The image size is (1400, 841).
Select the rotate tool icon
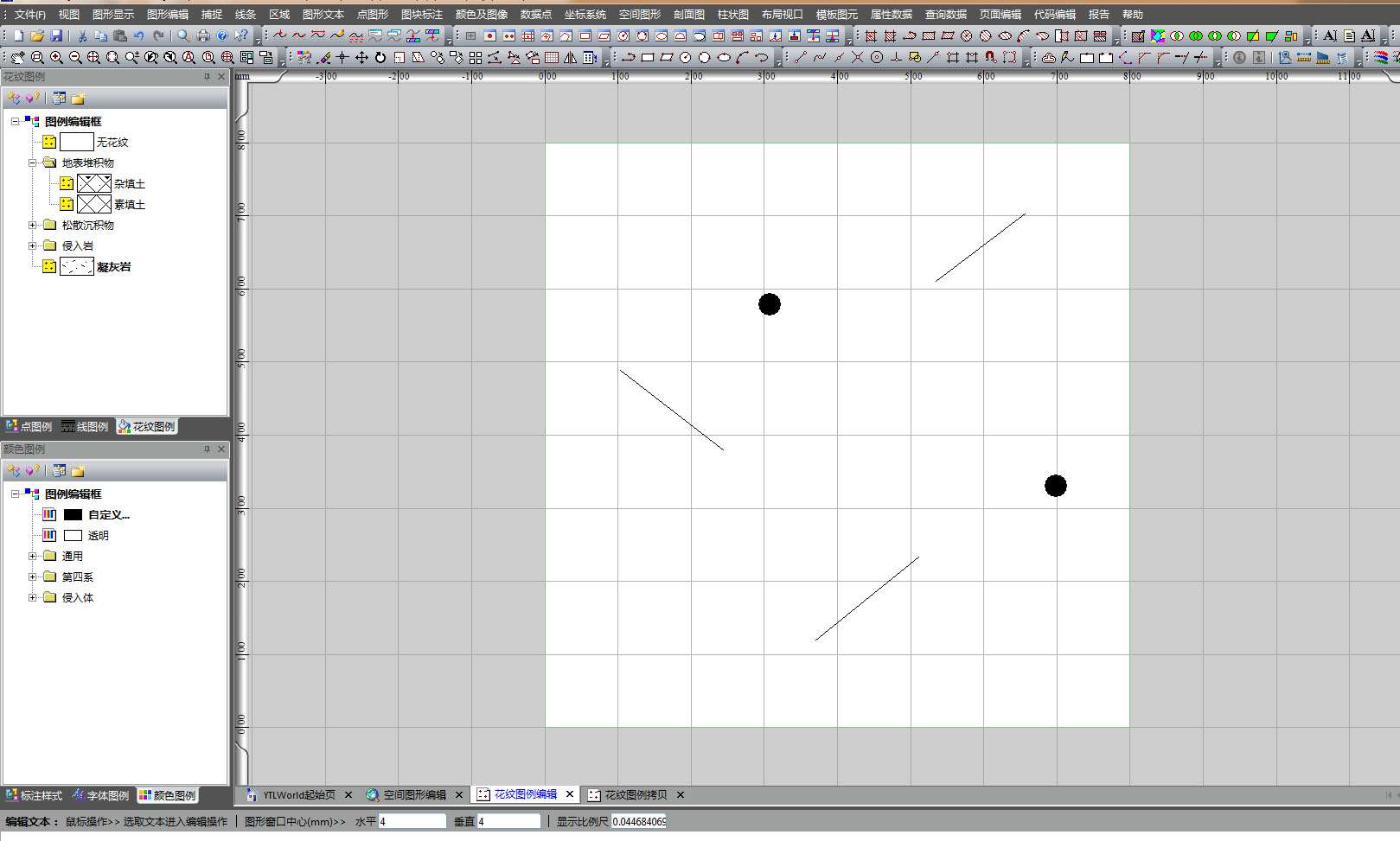pyautogui.click(x=380, y=57)
